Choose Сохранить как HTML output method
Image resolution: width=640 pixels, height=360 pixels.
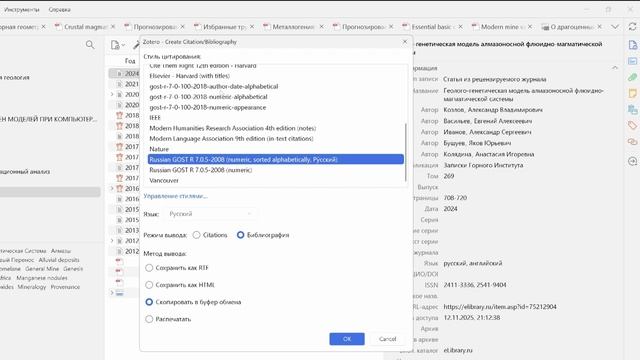[149, 285]
